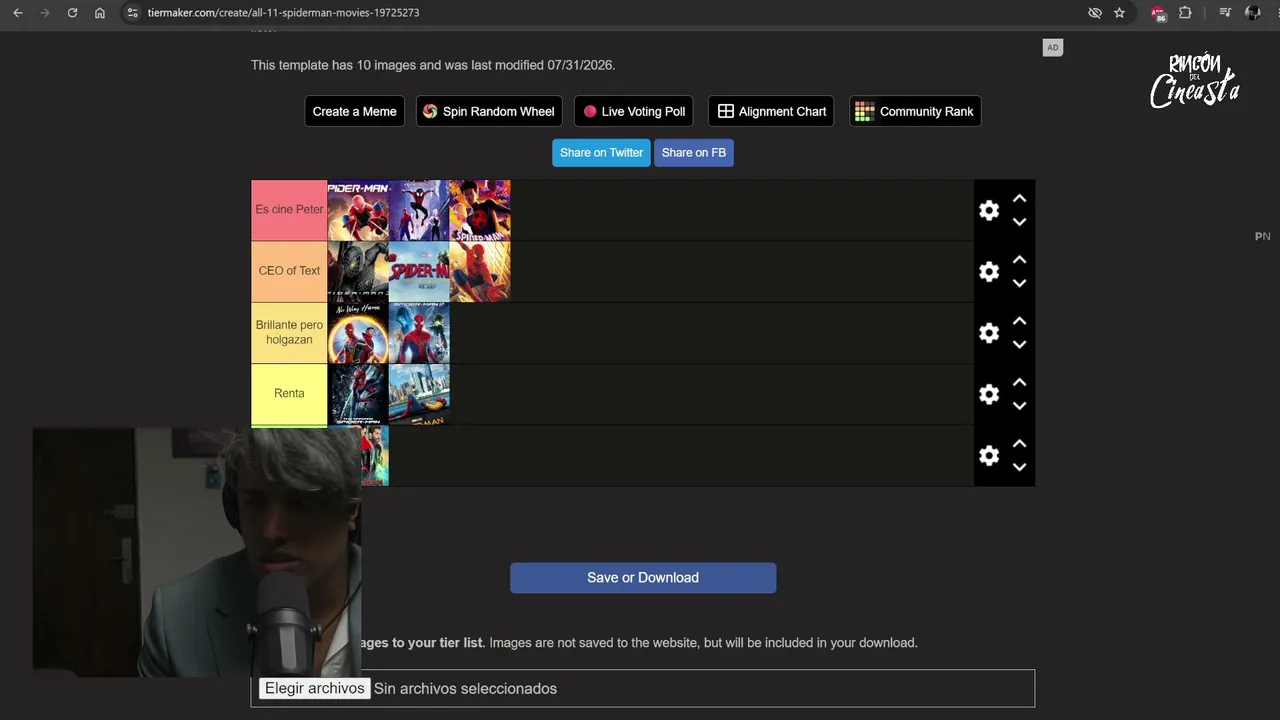
Task: Click the Save or Download button
Action: pyautogui.click(x=643, y=578)
